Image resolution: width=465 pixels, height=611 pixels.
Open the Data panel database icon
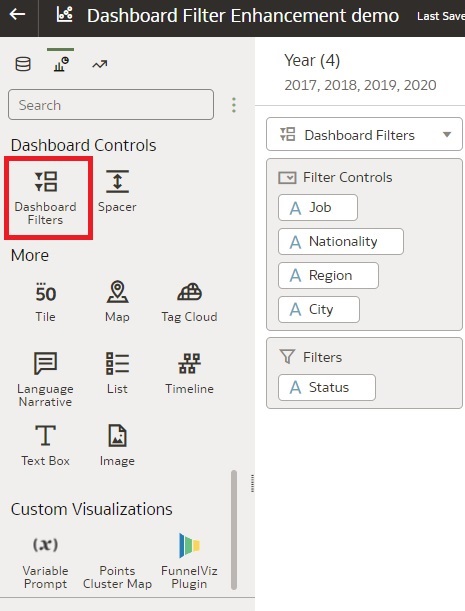(x=23, y=64)
